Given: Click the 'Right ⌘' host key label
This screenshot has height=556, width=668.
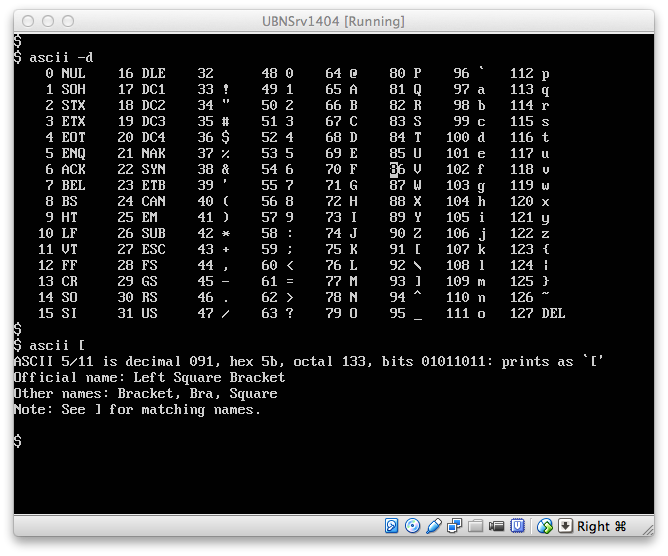Looking at the screenshot, I should (x=602, y=526).
